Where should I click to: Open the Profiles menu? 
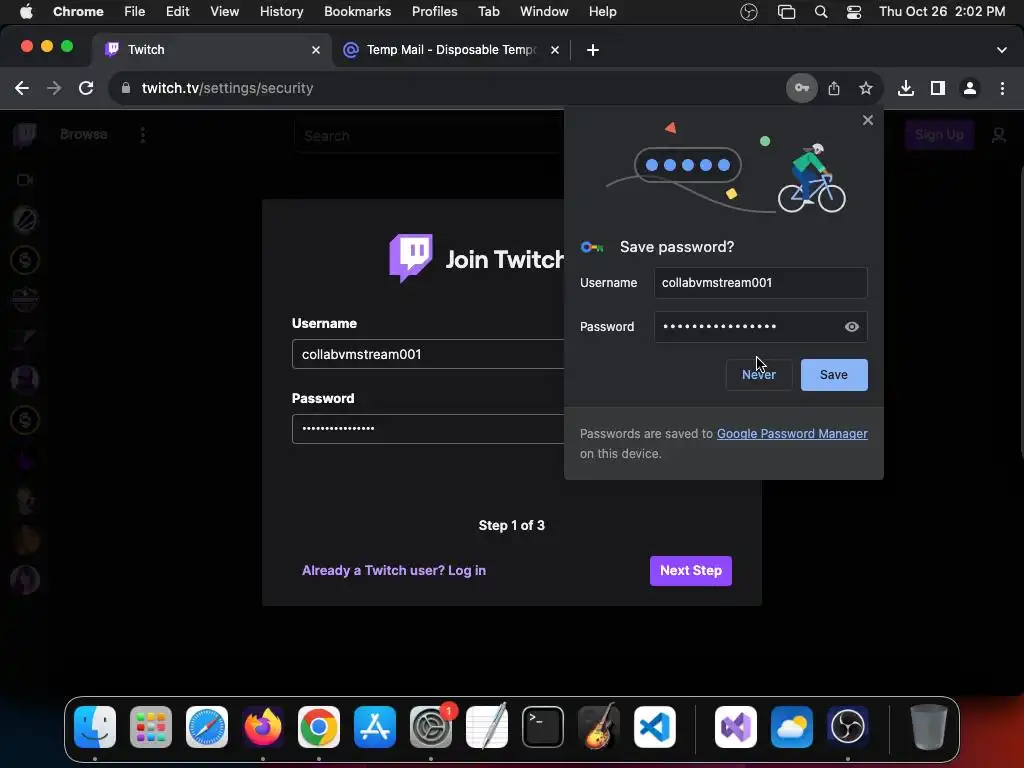pos(434,12)
